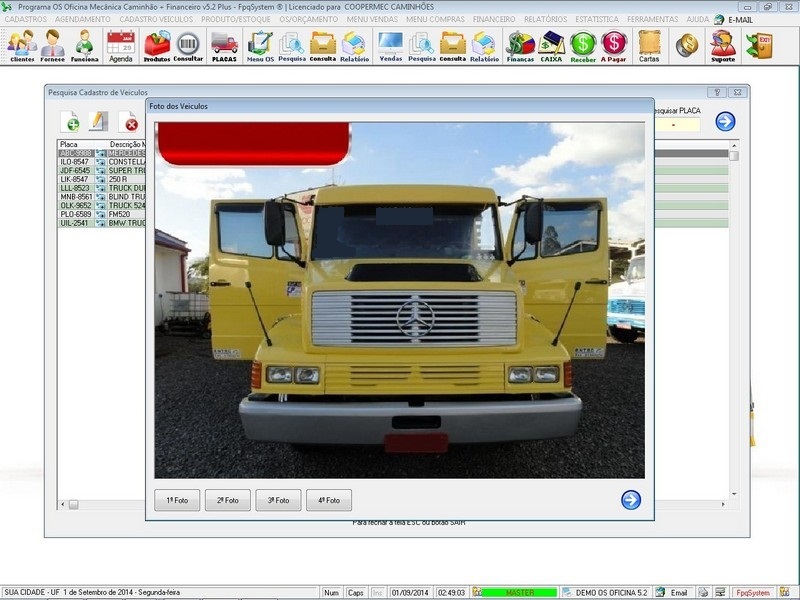Screen dimensions: 800x600
Task: Open the Suporte help icon
Action: coord(723,46)
